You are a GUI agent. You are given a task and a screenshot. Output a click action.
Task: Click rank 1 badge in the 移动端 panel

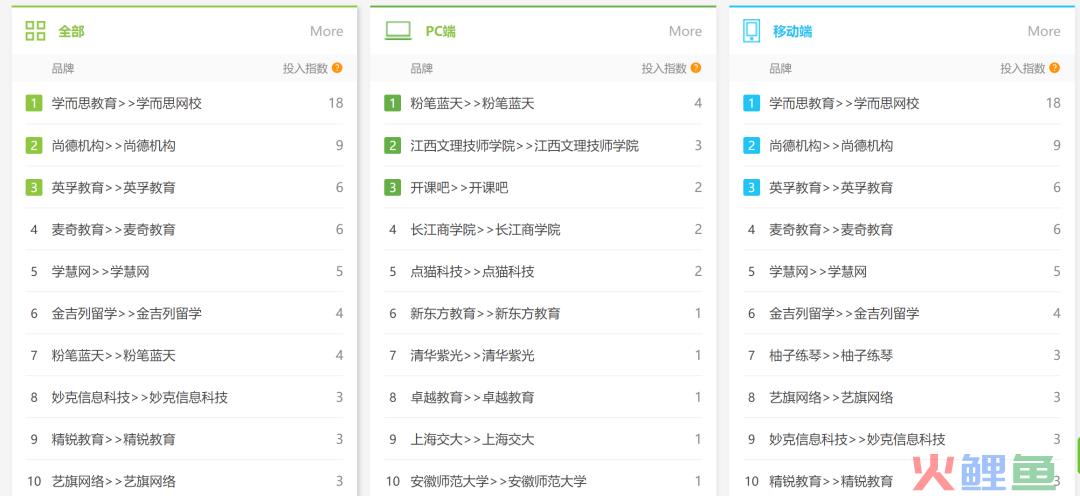pos(751,103)
